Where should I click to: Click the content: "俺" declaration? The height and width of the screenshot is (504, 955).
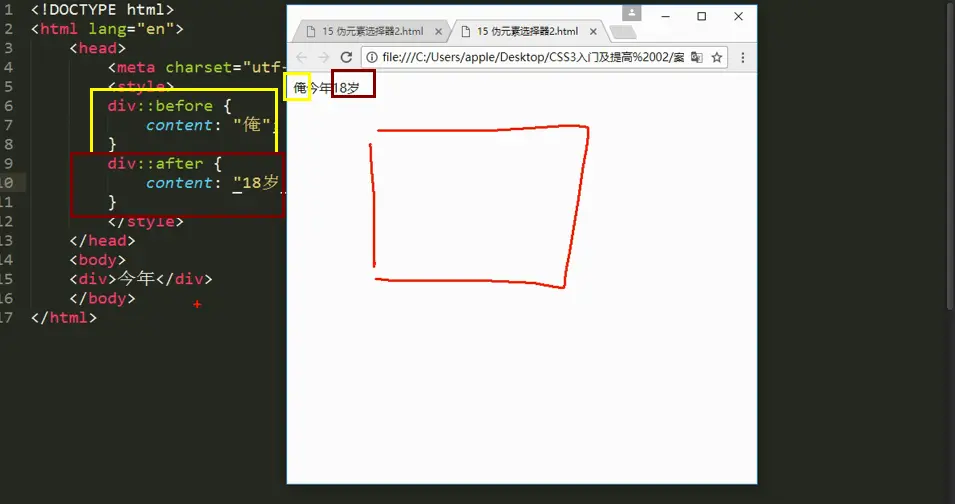(212, 125)
